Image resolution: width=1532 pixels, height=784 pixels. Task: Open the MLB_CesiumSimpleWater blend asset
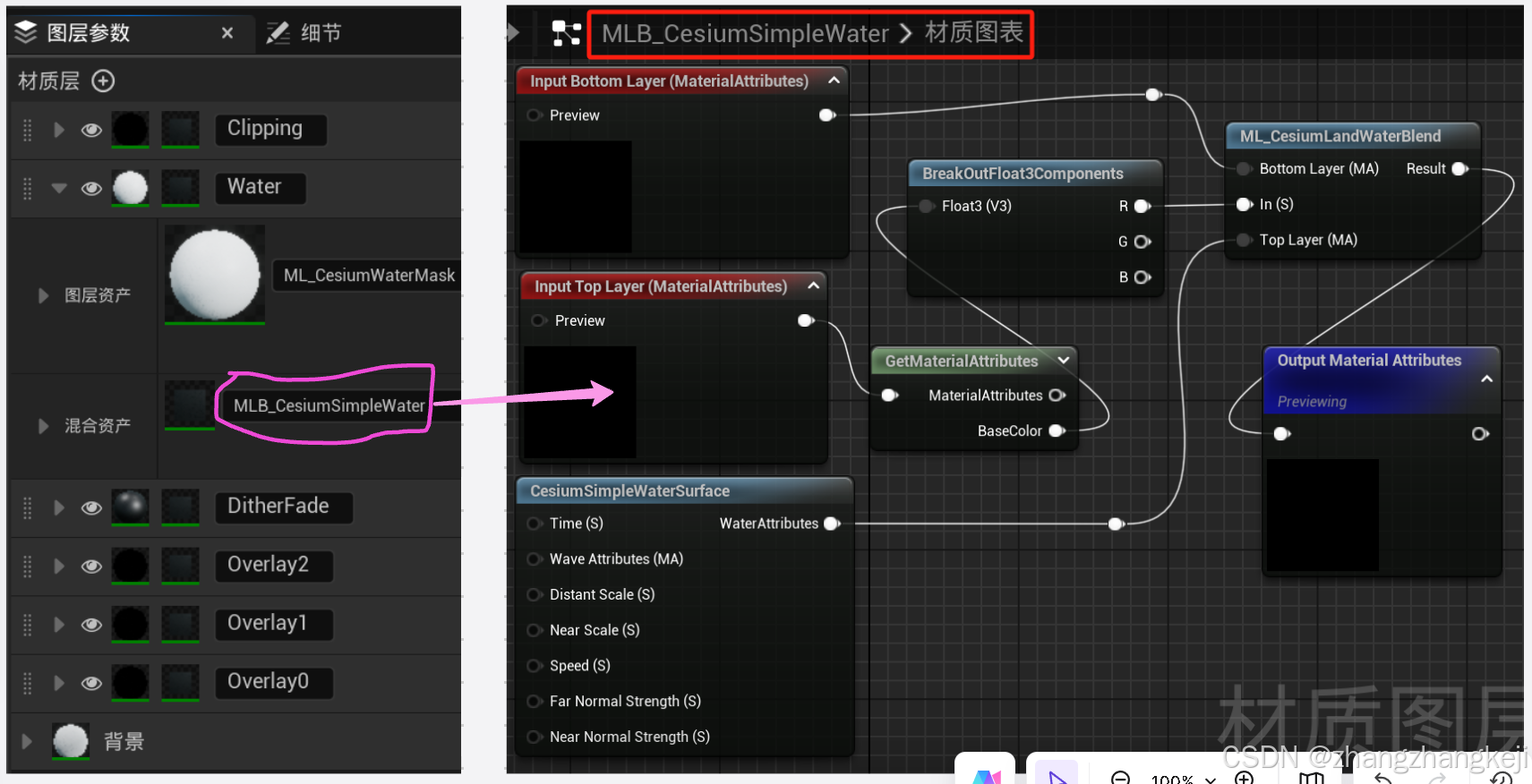[x=329, y=406]
